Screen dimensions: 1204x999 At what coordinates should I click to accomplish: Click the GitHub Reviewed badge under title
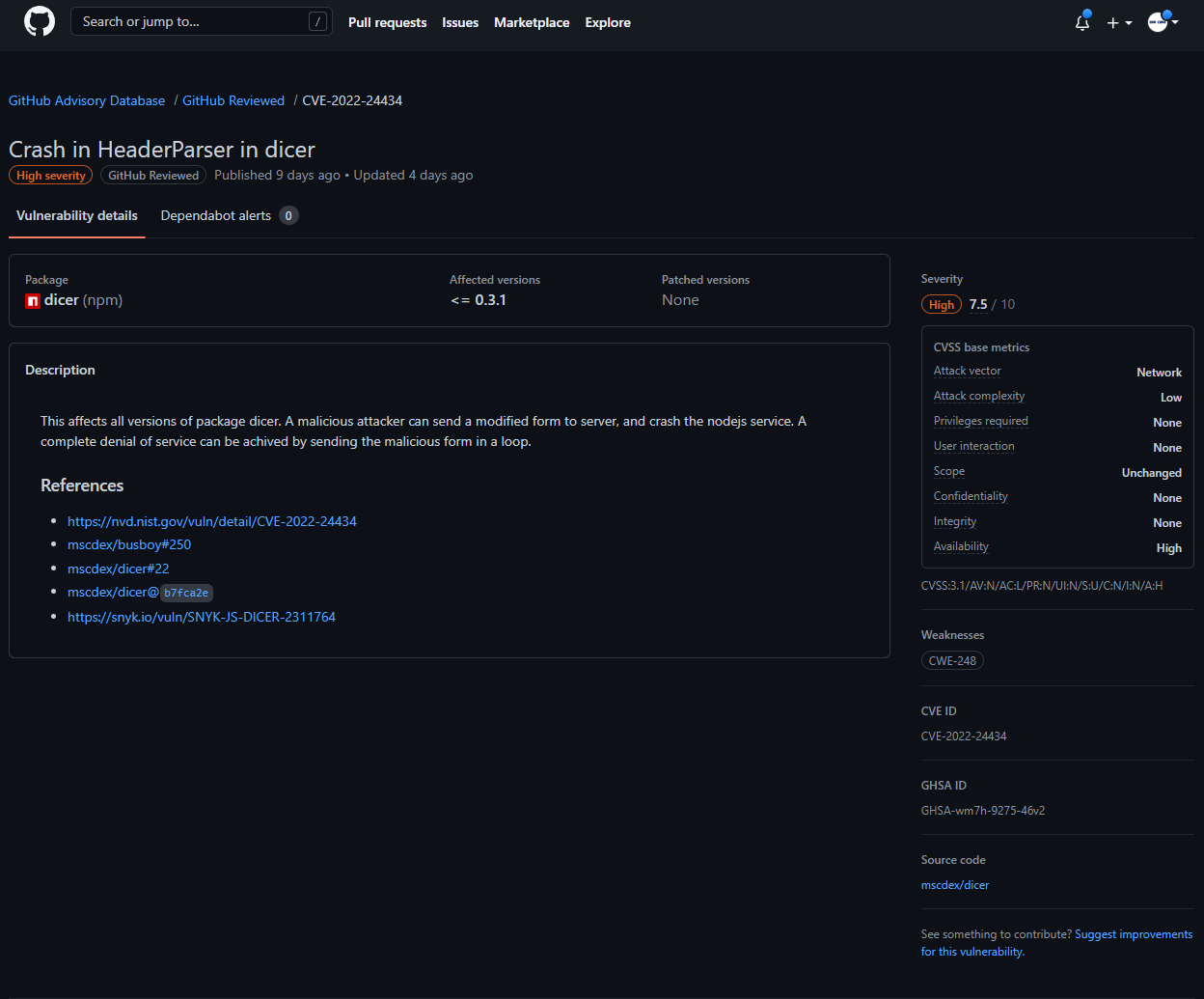[153, 176]
